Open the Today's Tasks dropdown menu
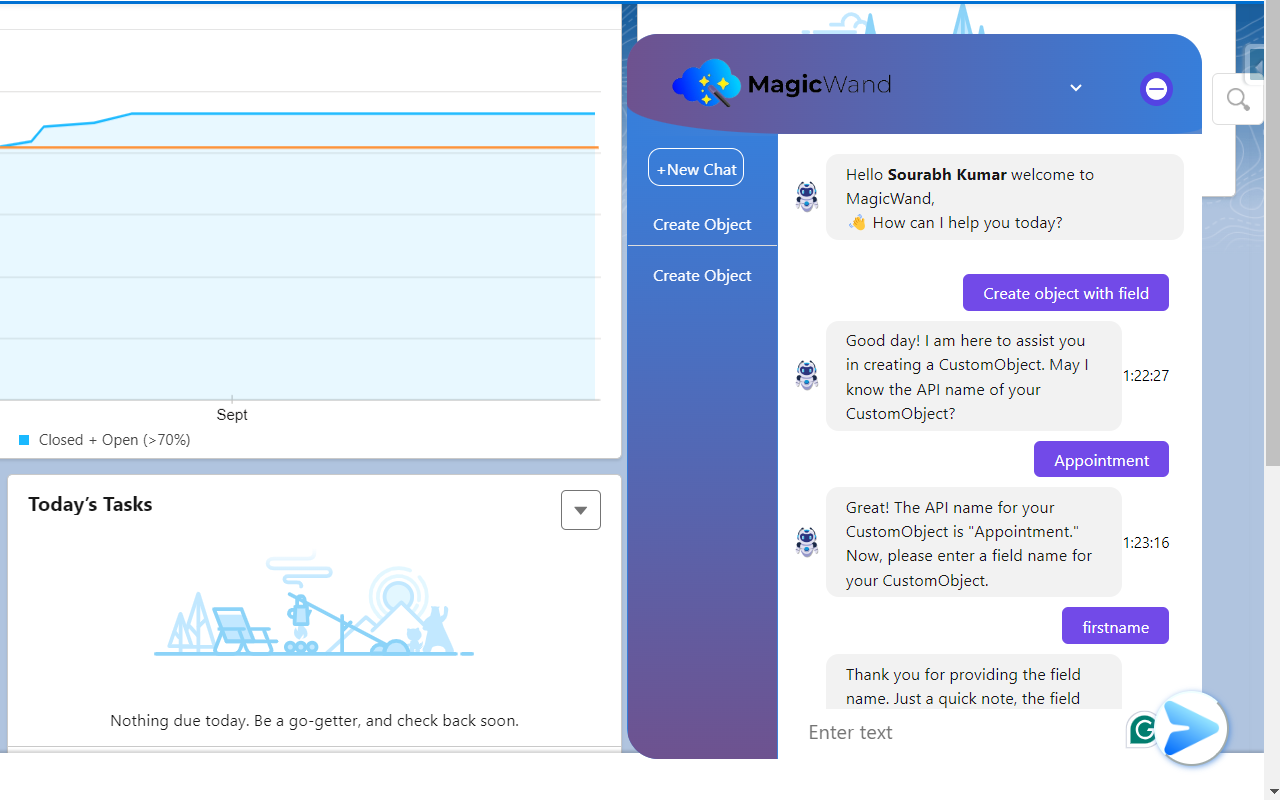Image resolution: width=1280 pixels, height=800 pixels. 581,510
